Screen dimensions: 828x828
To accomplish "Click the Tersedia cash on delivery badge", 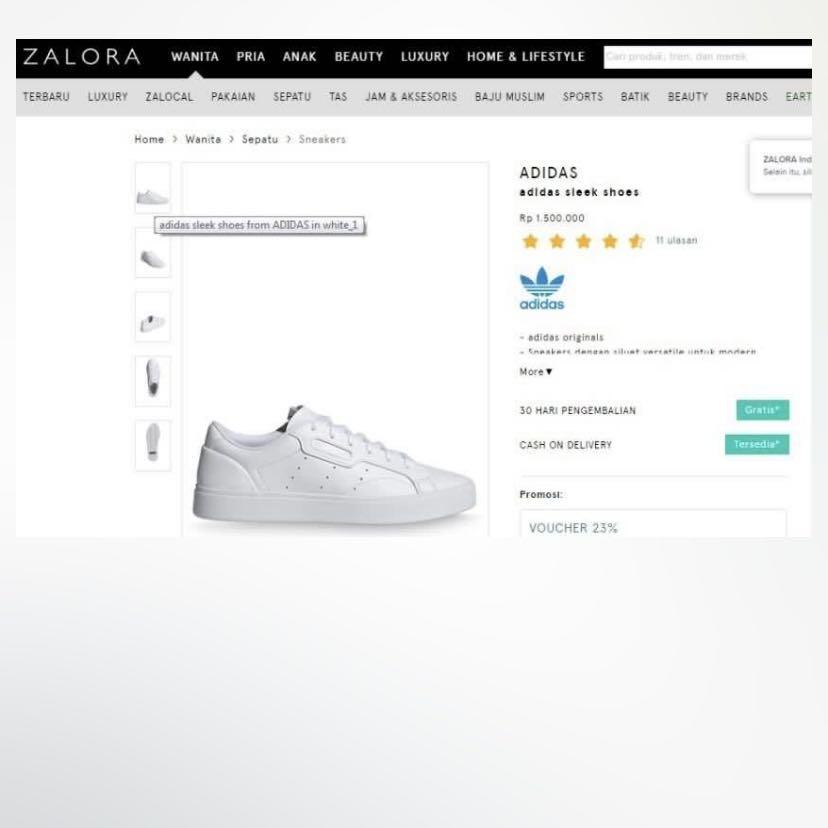I will pos(757,444).
